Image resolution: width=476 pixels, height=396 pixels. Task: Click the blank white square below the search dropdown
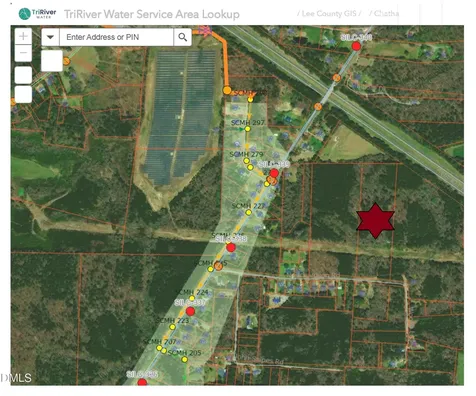(52, 61)
